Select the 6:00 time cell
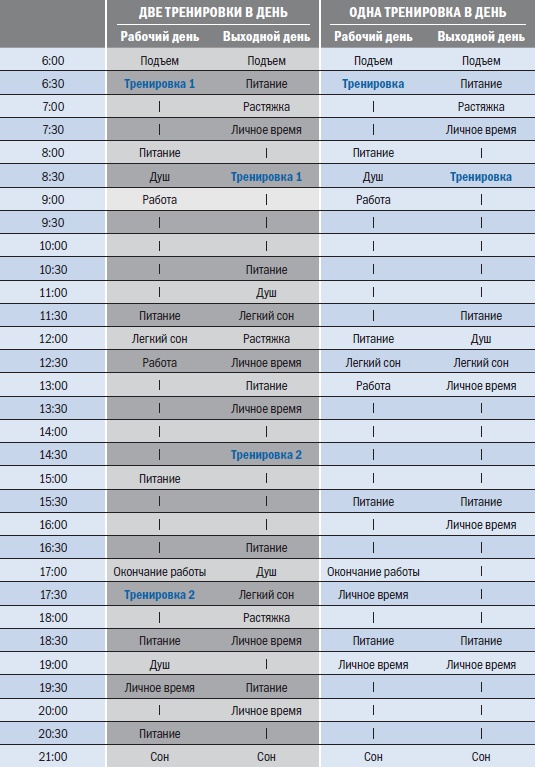 pyautogui.click(x=53, y=61)
